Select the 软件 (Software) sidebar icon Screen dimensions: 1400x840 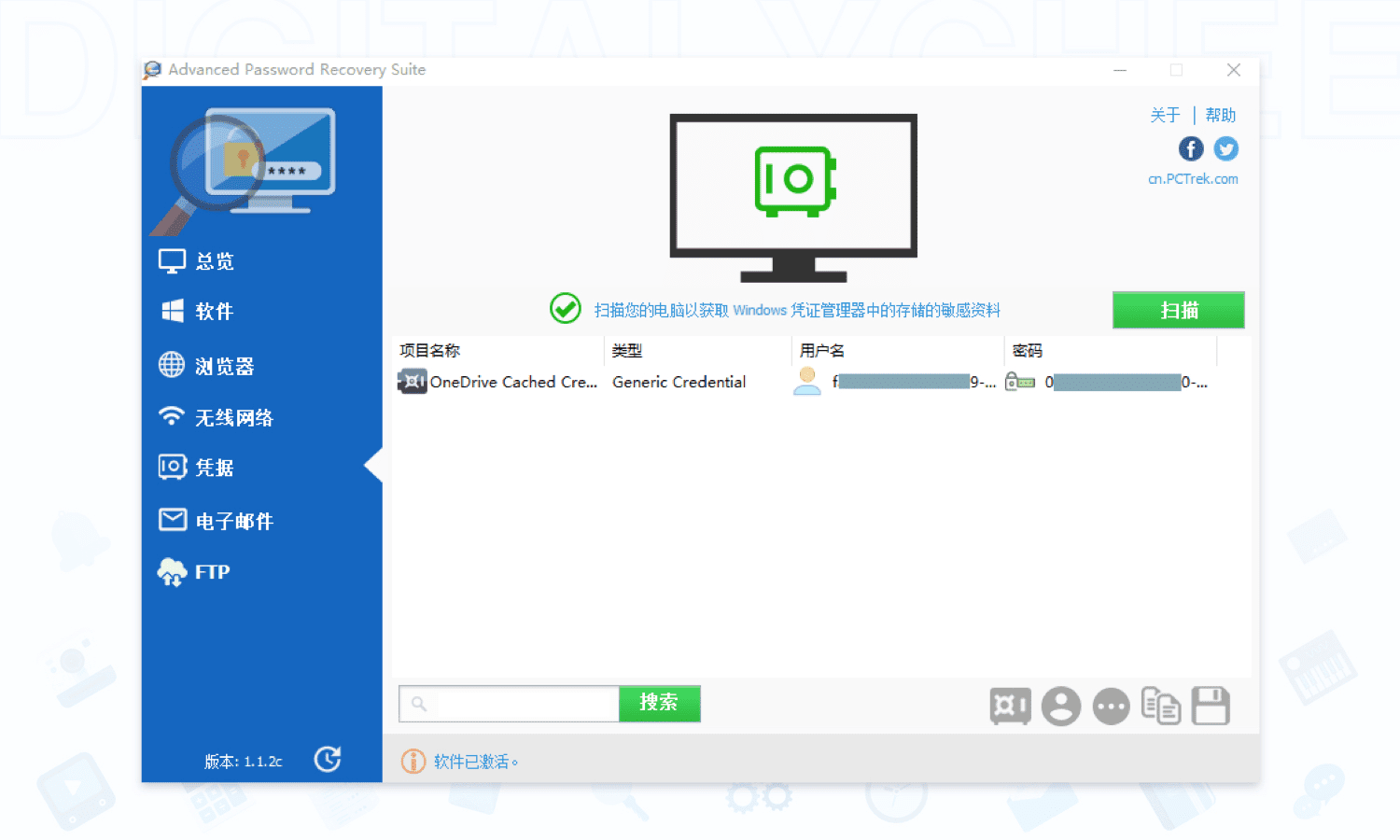coord(172,312)
